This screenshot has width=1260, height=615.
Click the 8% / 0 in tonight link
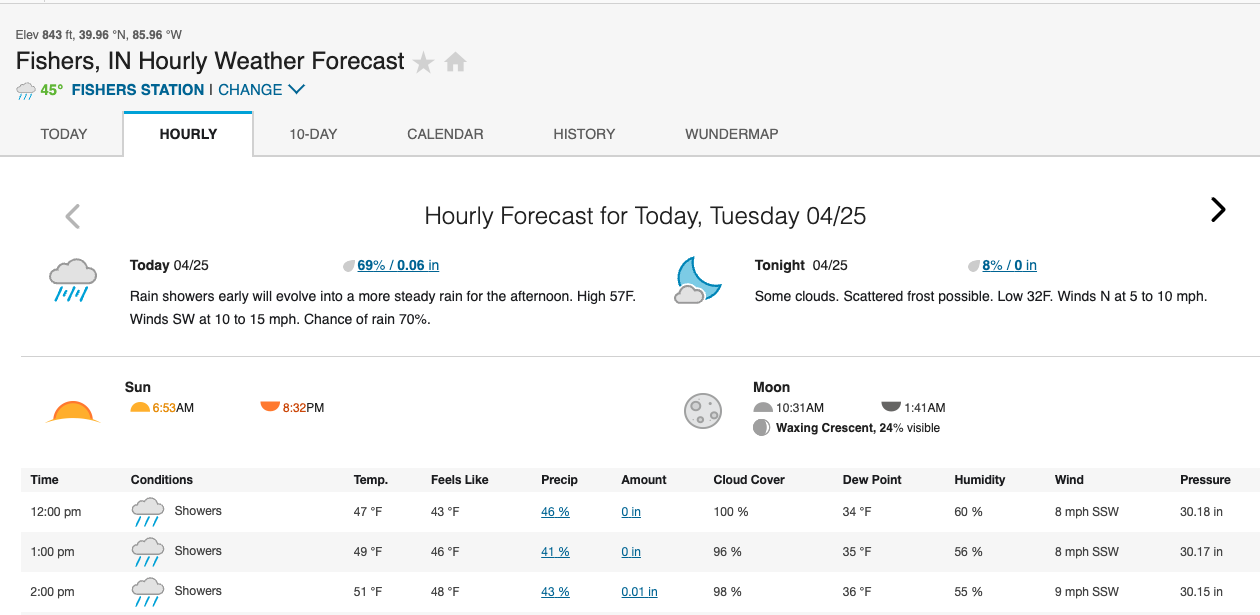(x=1009, y=266)
